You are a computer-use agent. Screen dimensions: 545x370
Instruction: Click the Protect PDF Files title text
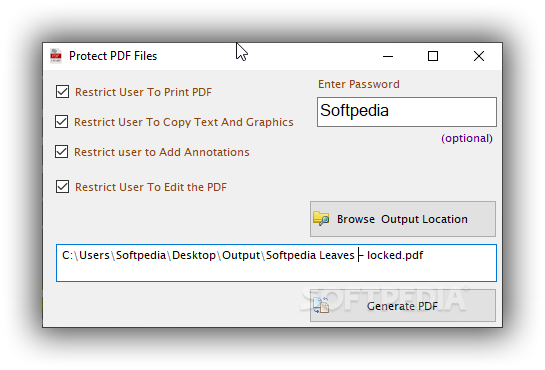click(113, 56)
